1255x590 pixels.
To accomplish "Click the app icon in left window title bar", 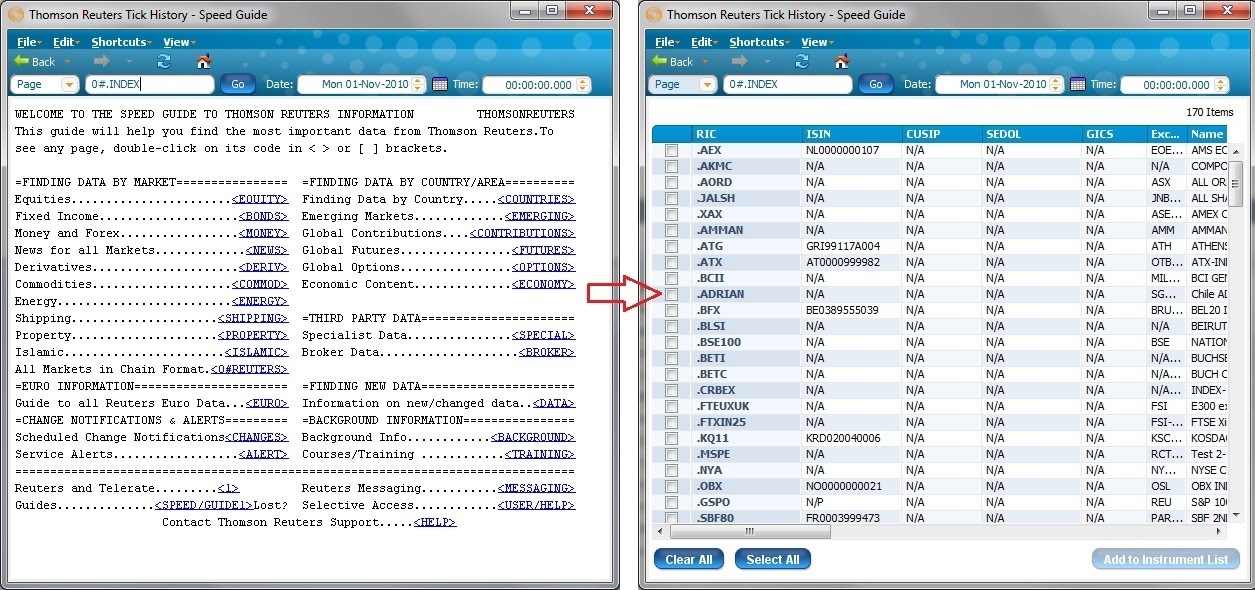I will 16,15.
